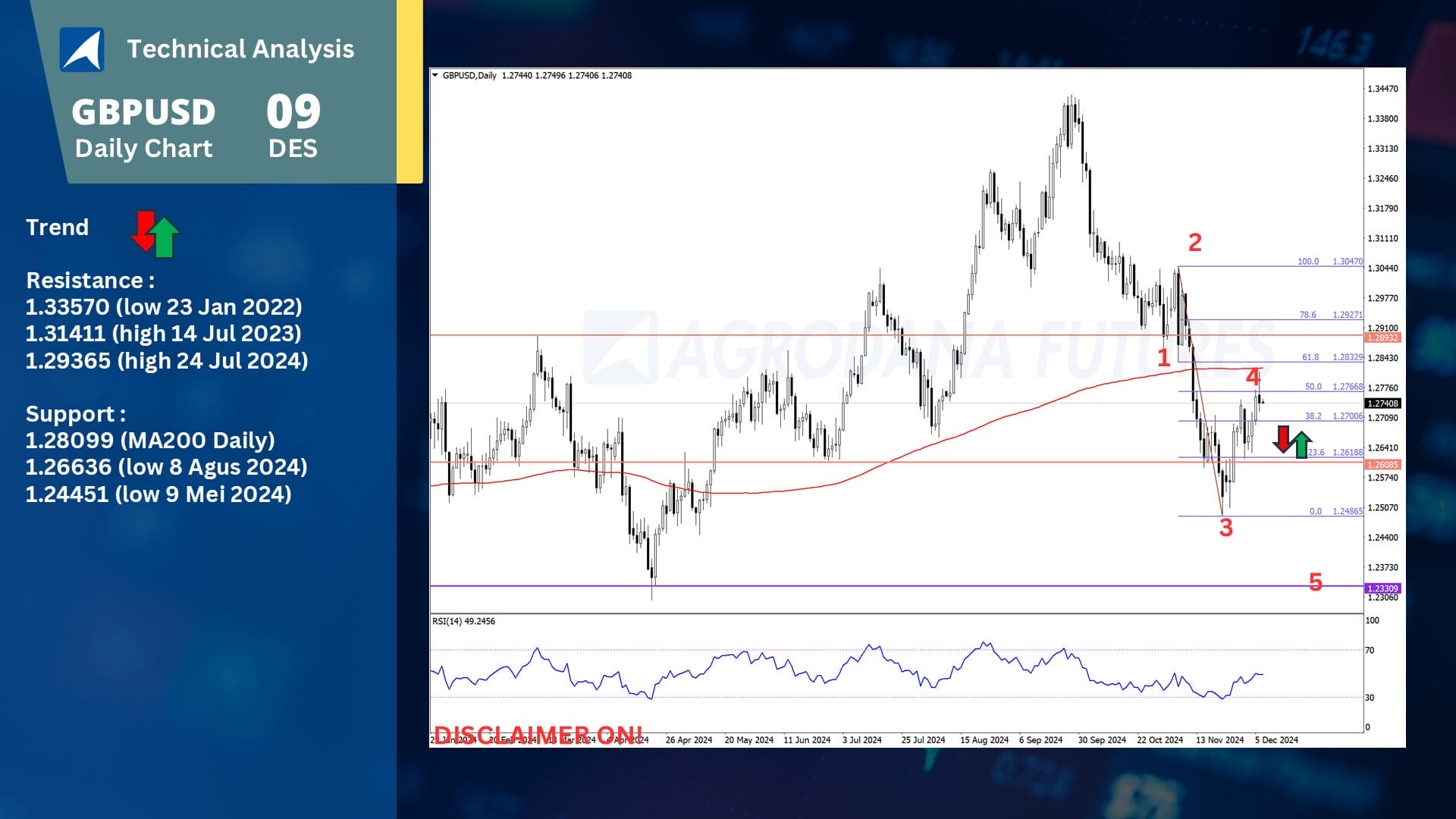Click the red wave number 3 label
1456x819 pixels.
(x=1226, y=528)
